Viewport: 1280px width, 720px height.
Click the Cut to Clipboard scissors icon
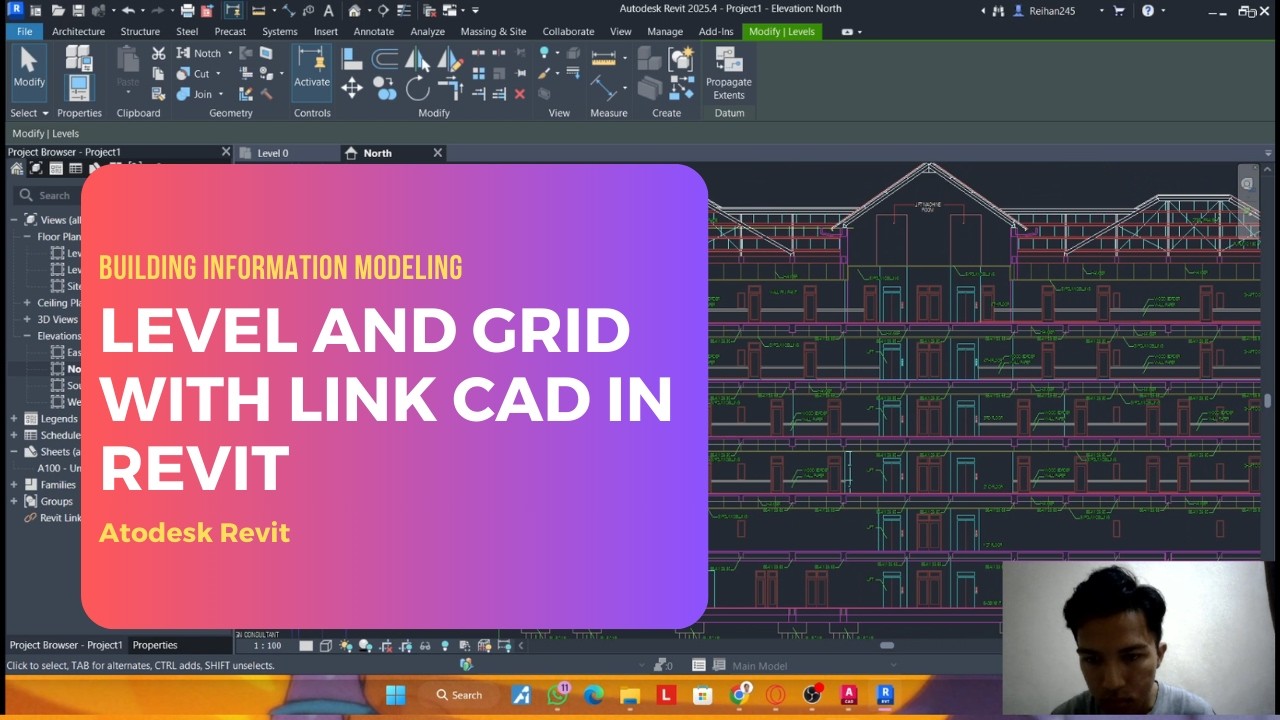(159, 53)
